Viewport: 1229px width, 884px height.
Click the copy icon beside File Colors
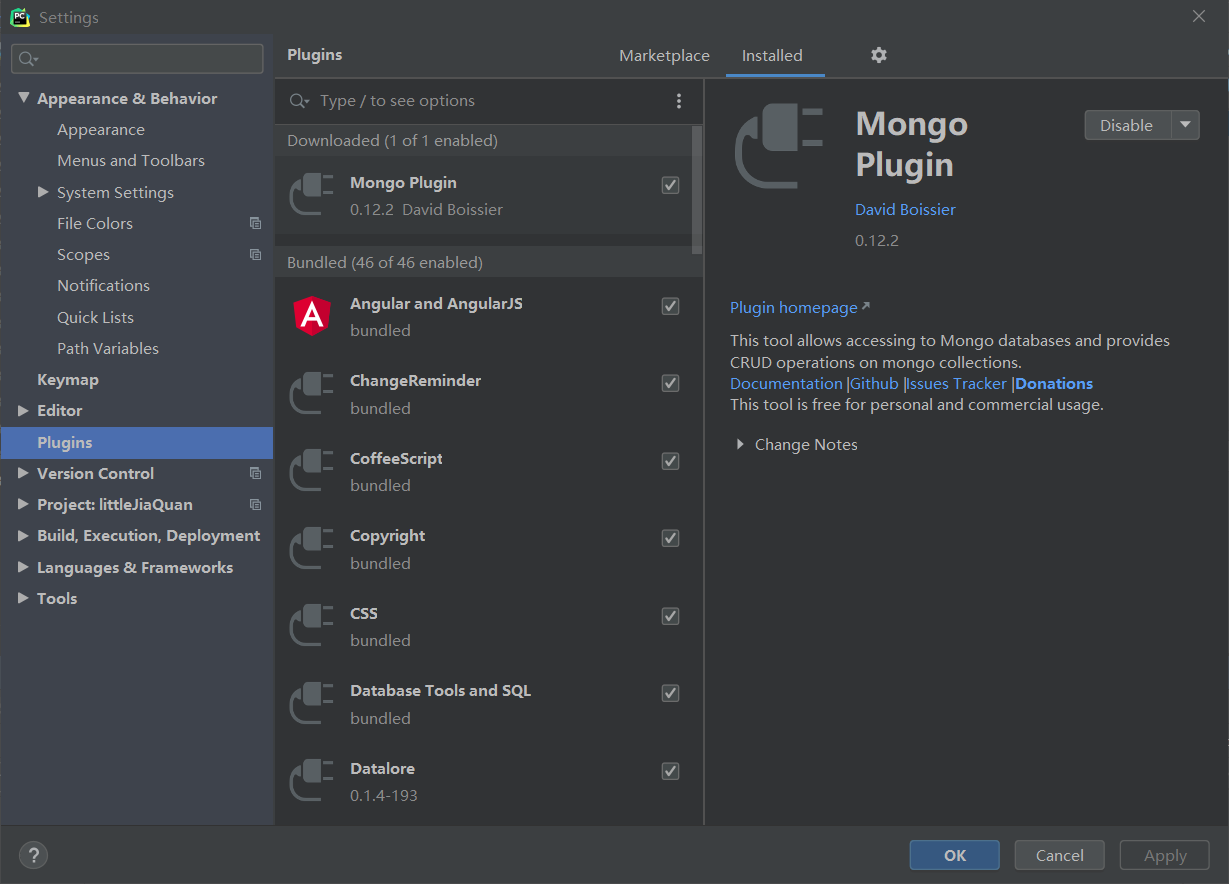[x=255, y=224]
